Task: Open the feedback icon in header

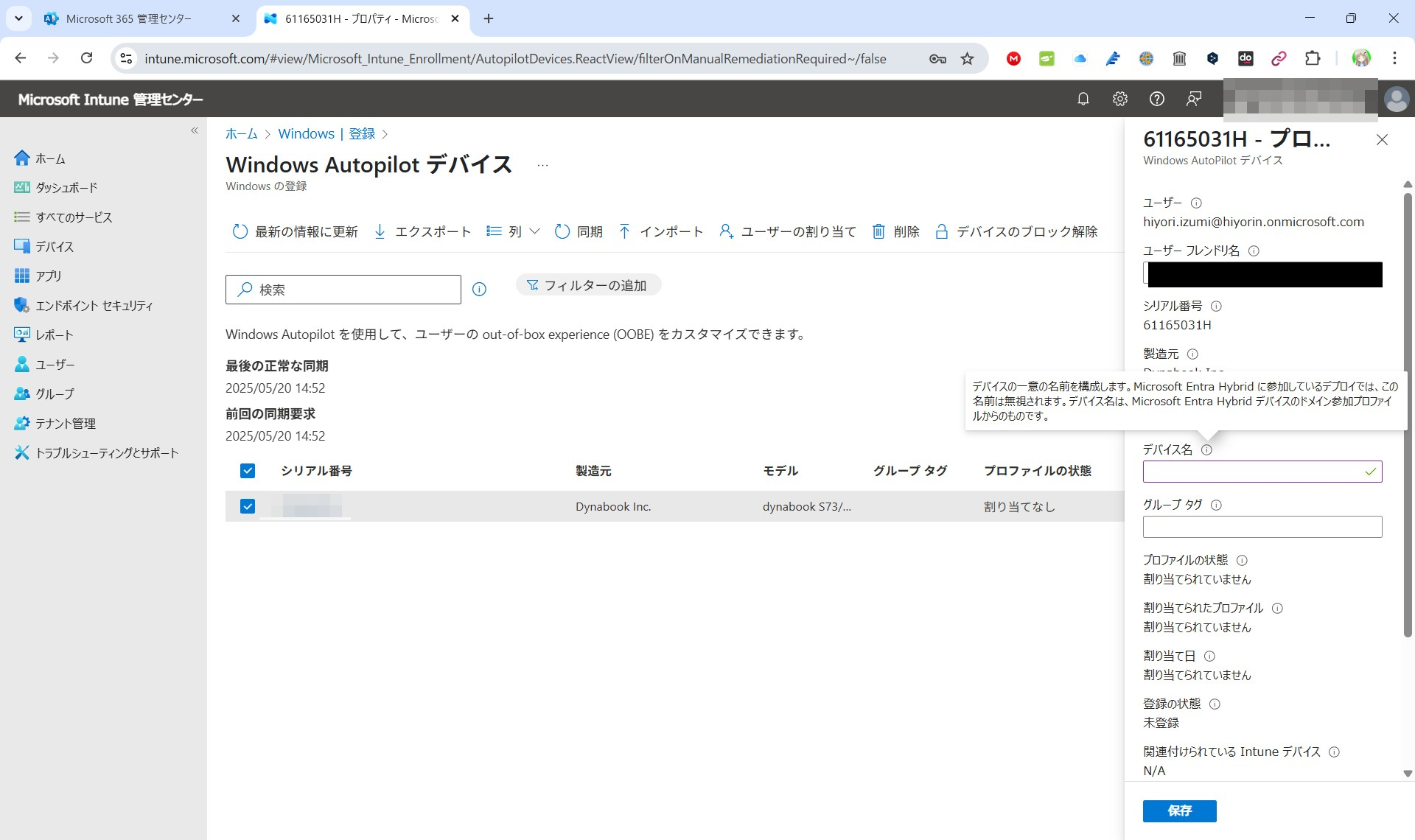Action: click(x=1193, y=99)
